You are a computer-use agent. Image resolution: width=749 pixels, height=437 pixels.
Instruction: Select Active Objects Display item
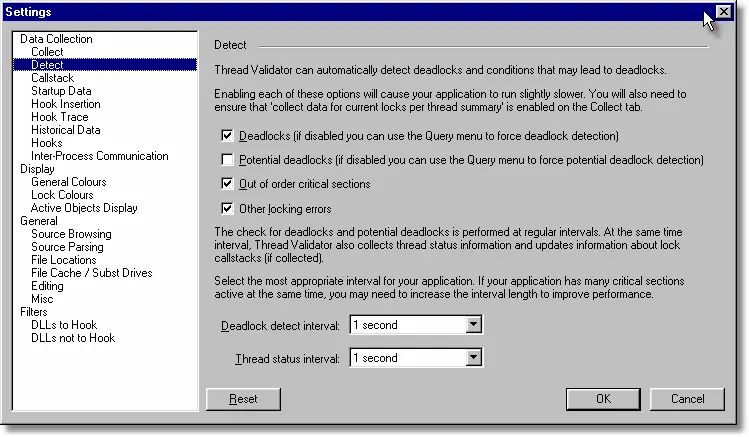[x=84, y=208]
